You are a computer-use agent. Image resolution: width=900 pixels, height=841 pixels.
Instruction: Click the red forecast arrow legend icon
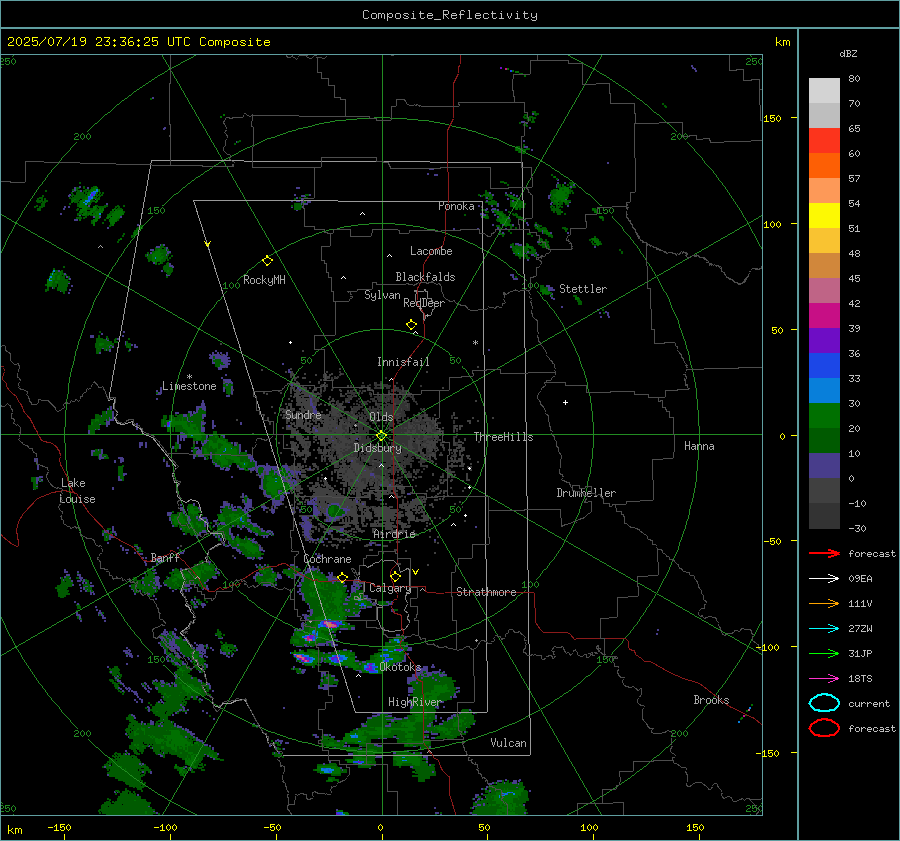click(824, 553)
